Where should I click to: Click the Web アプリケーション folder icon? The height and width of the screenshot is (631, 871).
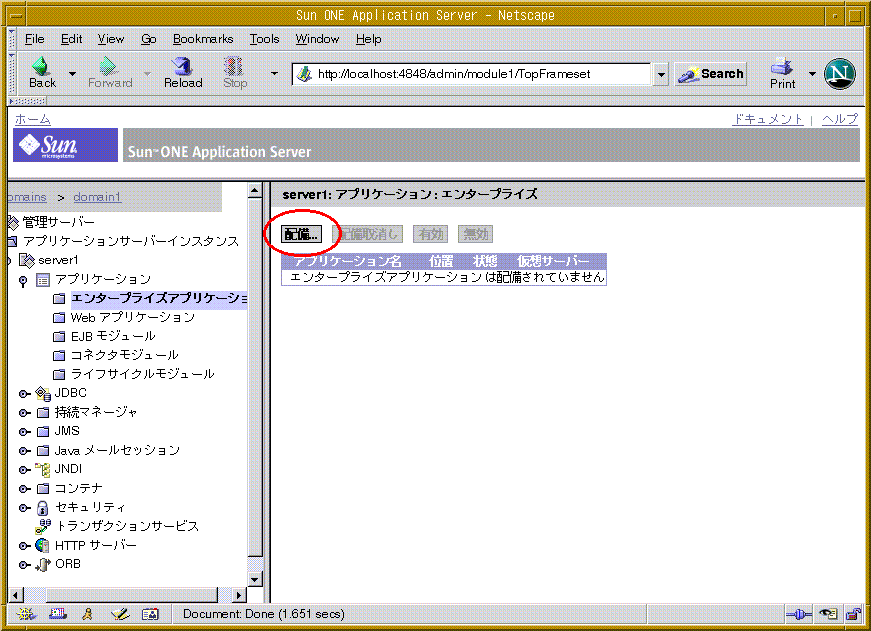coord(59,318)
